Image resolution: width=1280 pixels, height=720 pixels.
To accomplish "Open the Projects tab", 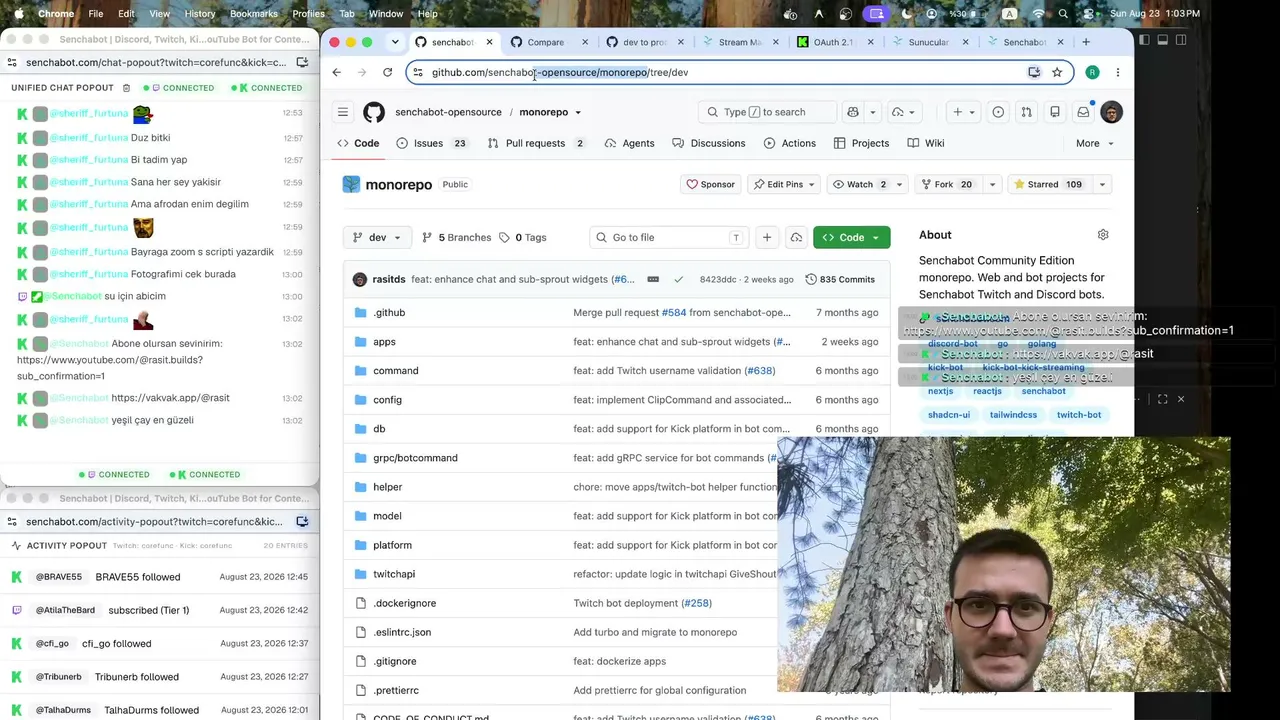I will (x=861, y=143).
